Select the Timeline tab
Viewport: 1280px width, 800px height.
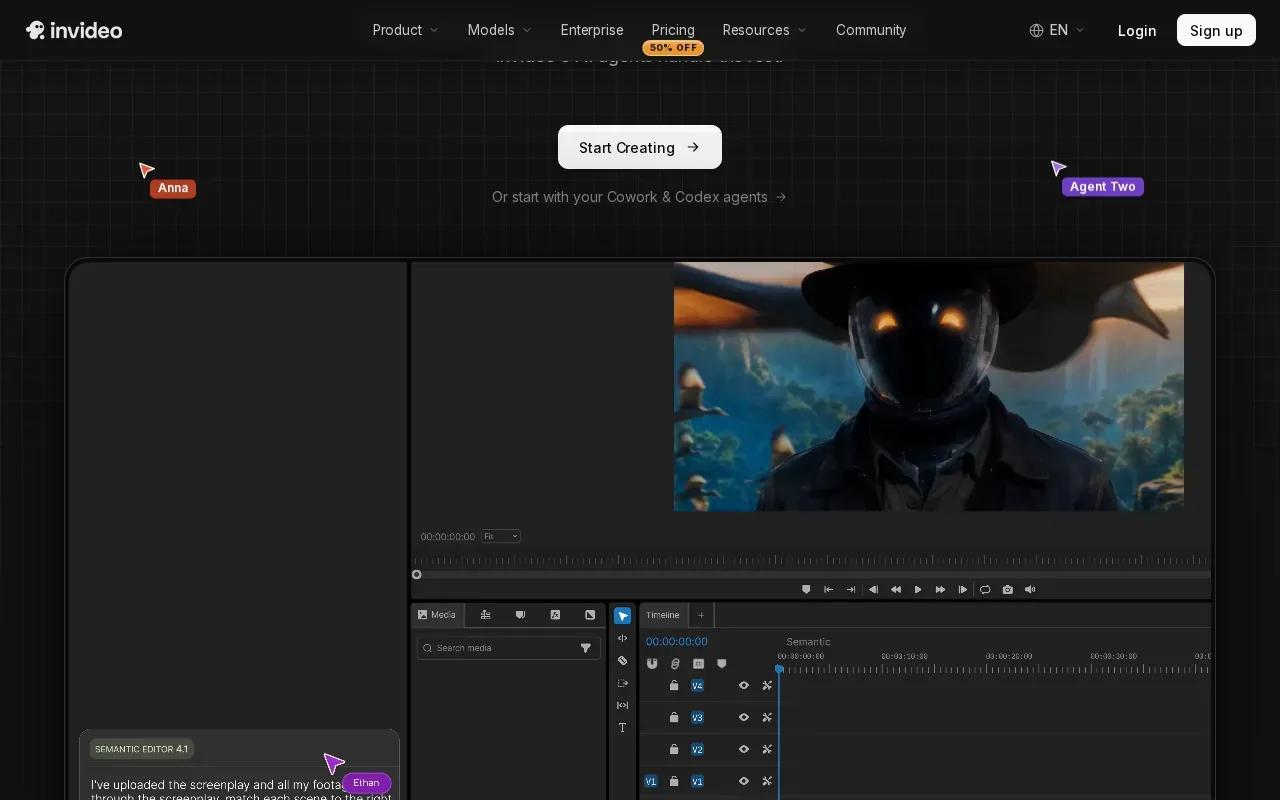click(x=662, y=615)
